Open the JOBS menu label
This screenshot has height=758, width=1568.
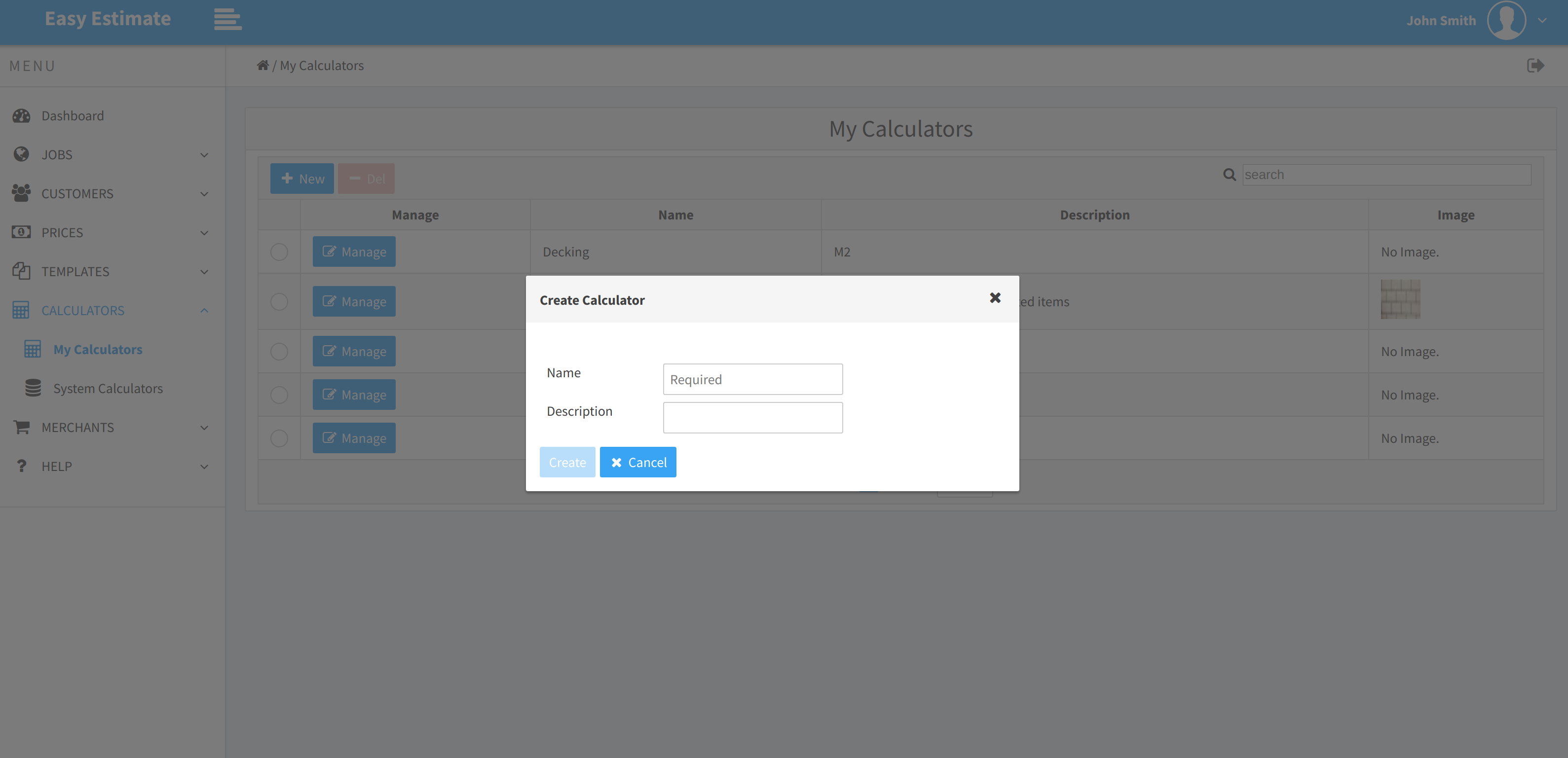[57, 154]
